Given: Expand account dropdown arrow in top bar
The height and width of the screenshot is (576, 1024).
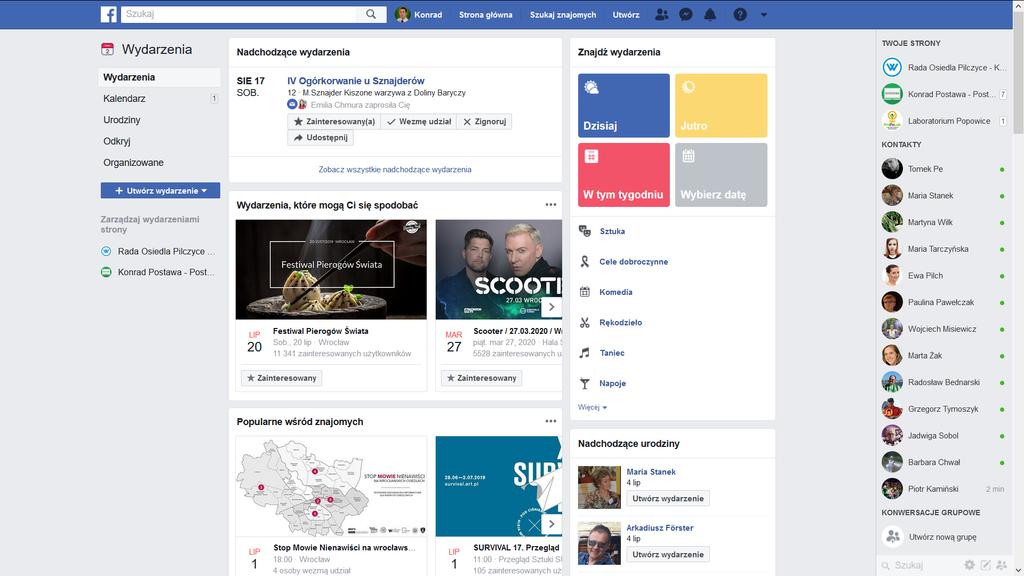Looking at the screenshot, I should tap(763, 14).
